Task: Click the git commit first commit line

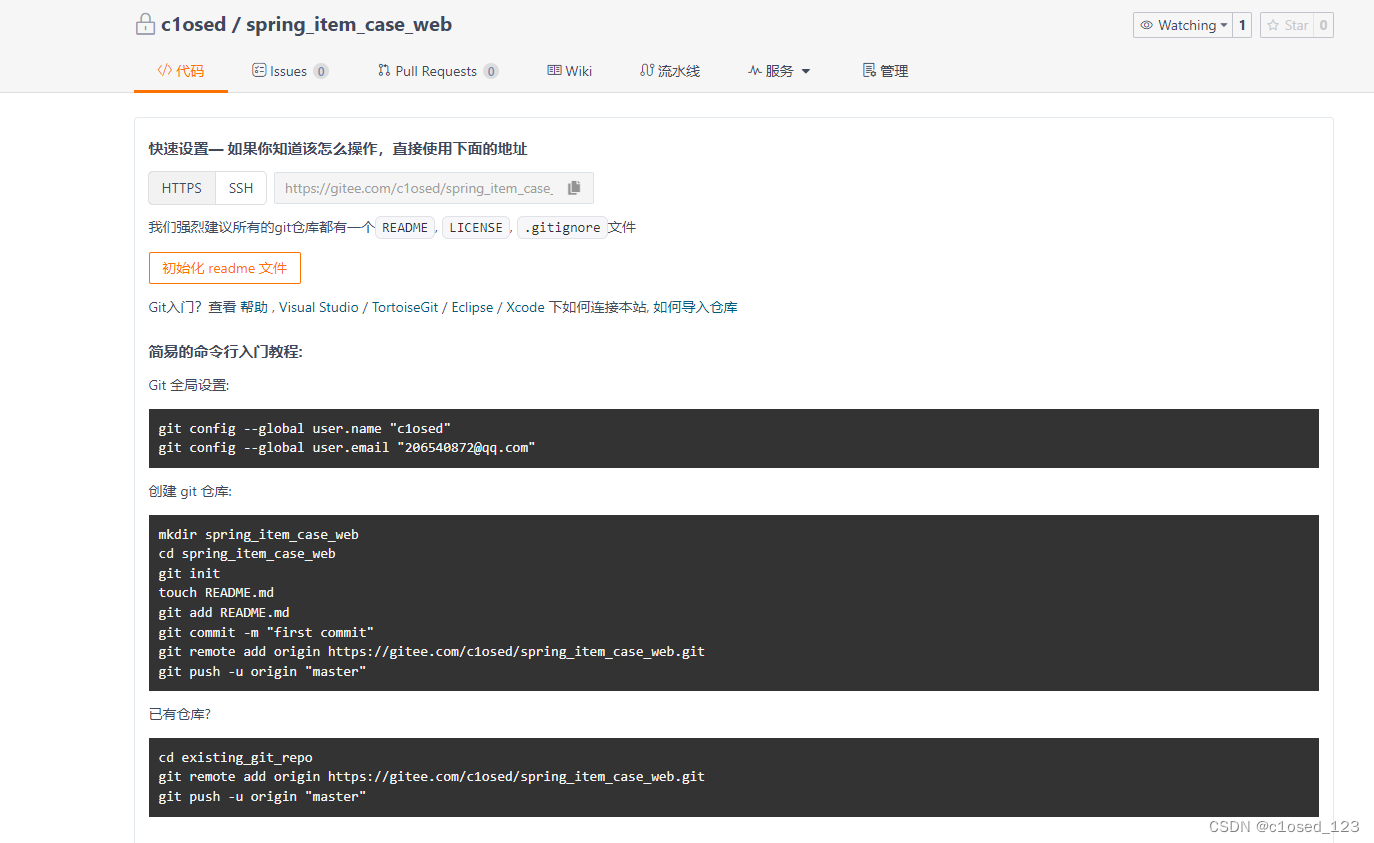Action: 266,632
